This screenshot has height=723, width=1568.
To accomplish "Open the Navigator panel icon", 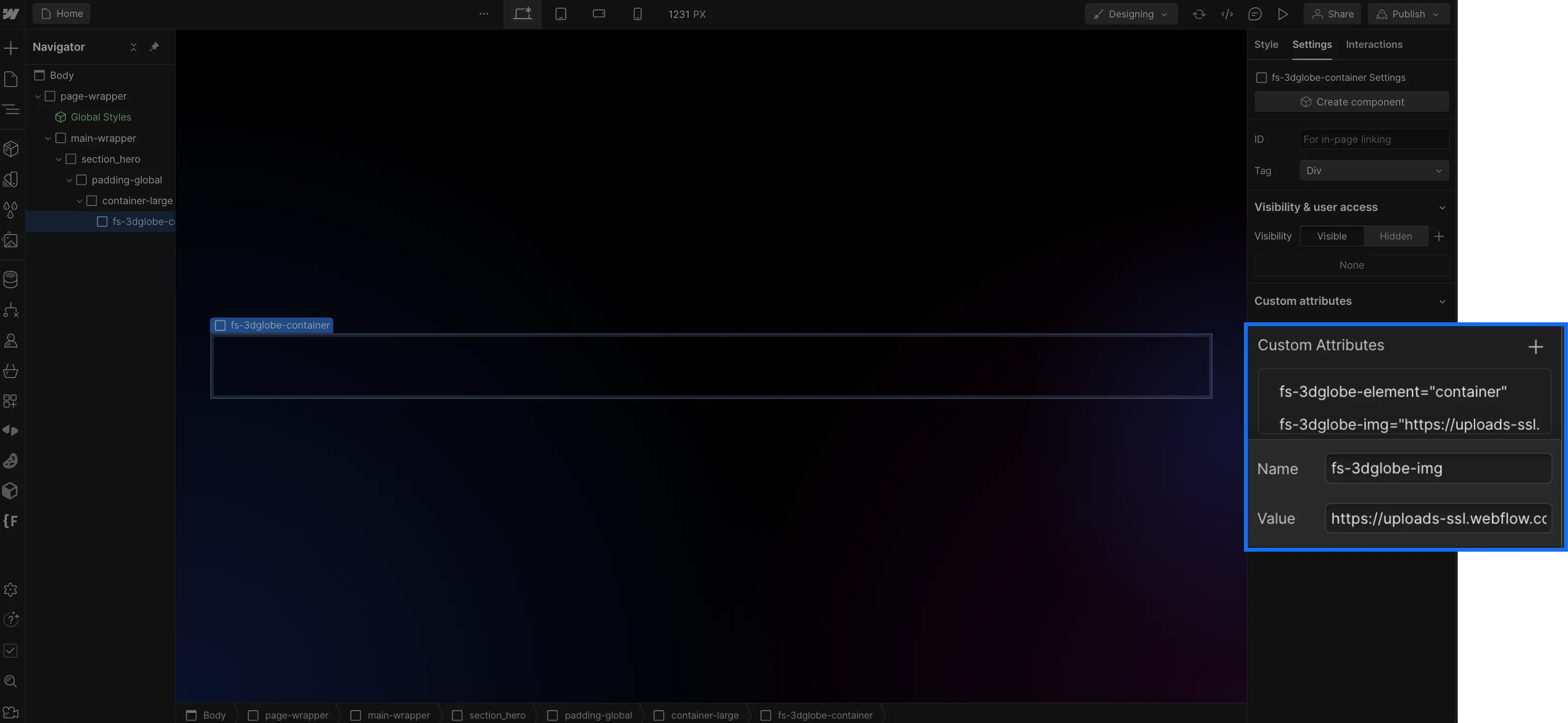I will [x=11, y=110].
